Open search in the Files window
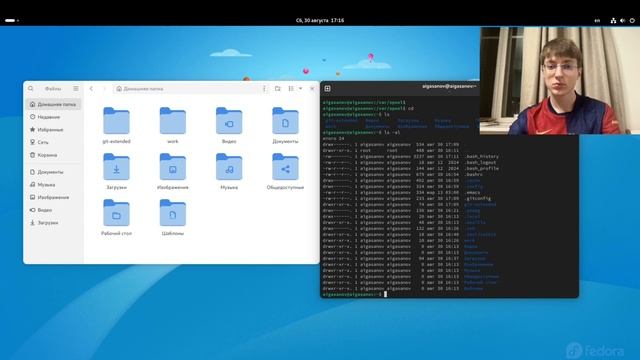Screen dimensions: 640x360 pyautogui.click(x=31, y=89)
